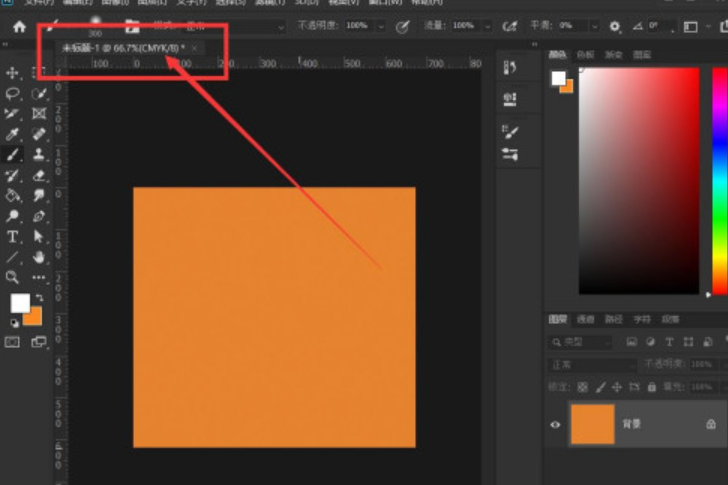Image resolution: width=728 pixels, height=485 pixels.
Task: Switch to the 色板 tab
Action: click(585, 55)
